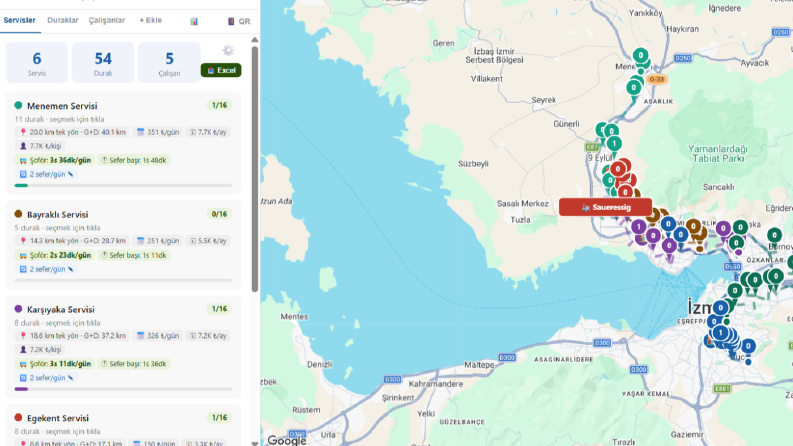Viewport: 793px width, 446px height.
Task: Select the Bayraklı Servisi card title
Action: click(x=58, y=214)
